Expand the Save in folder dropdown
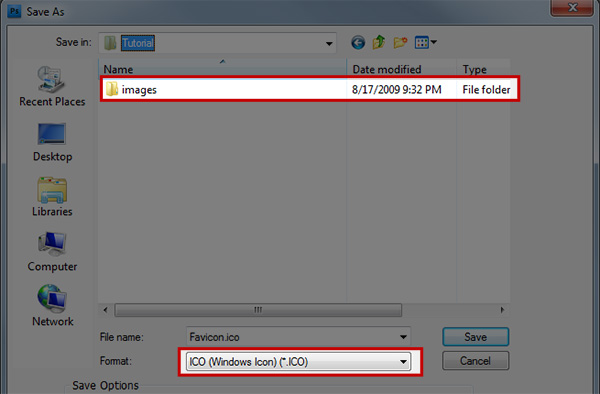Viewport: 600px width, 394px height. pos(329,44)
